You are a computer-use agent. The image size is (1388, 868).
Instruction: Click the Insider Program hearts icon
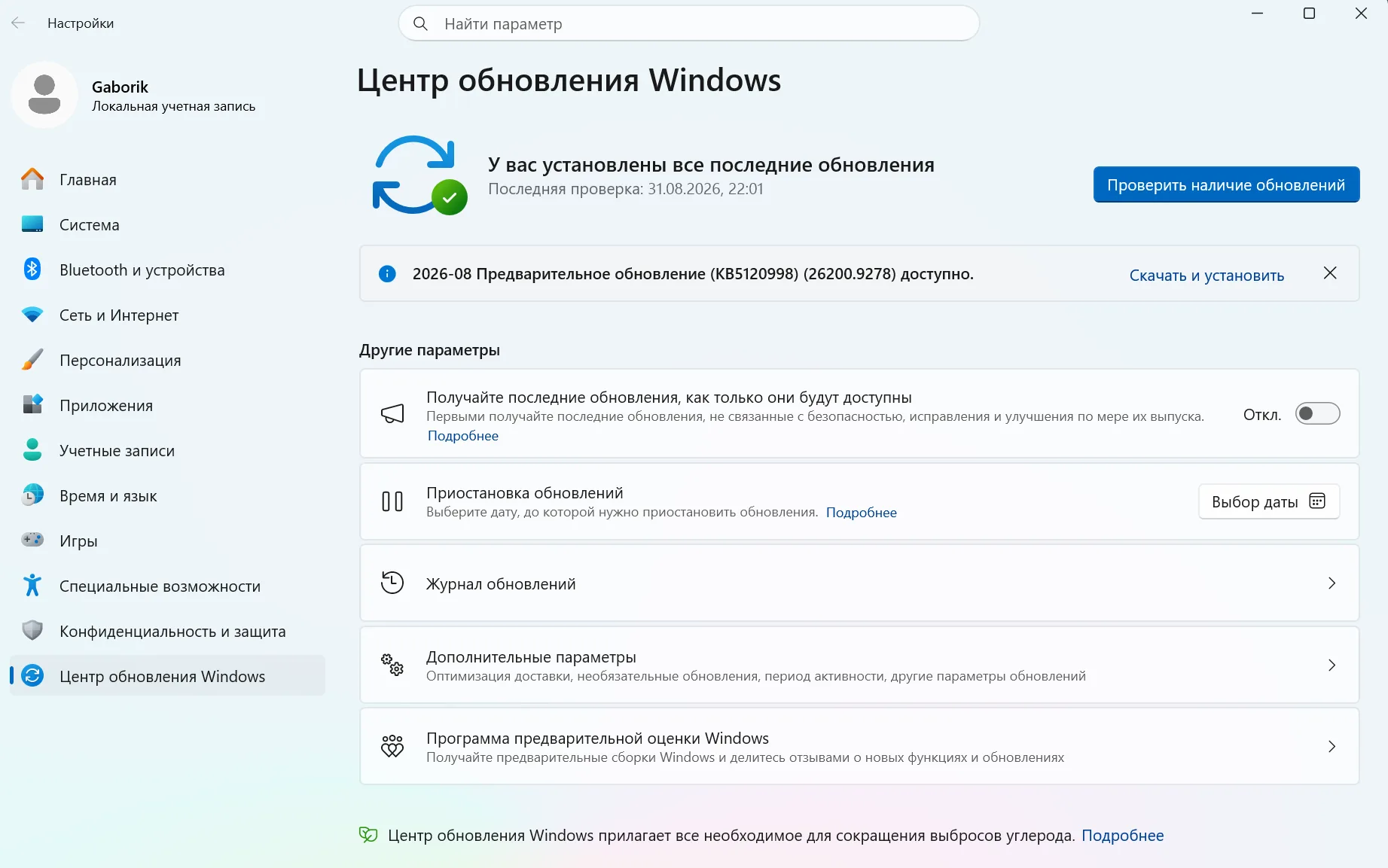click(x=392, y=746)
